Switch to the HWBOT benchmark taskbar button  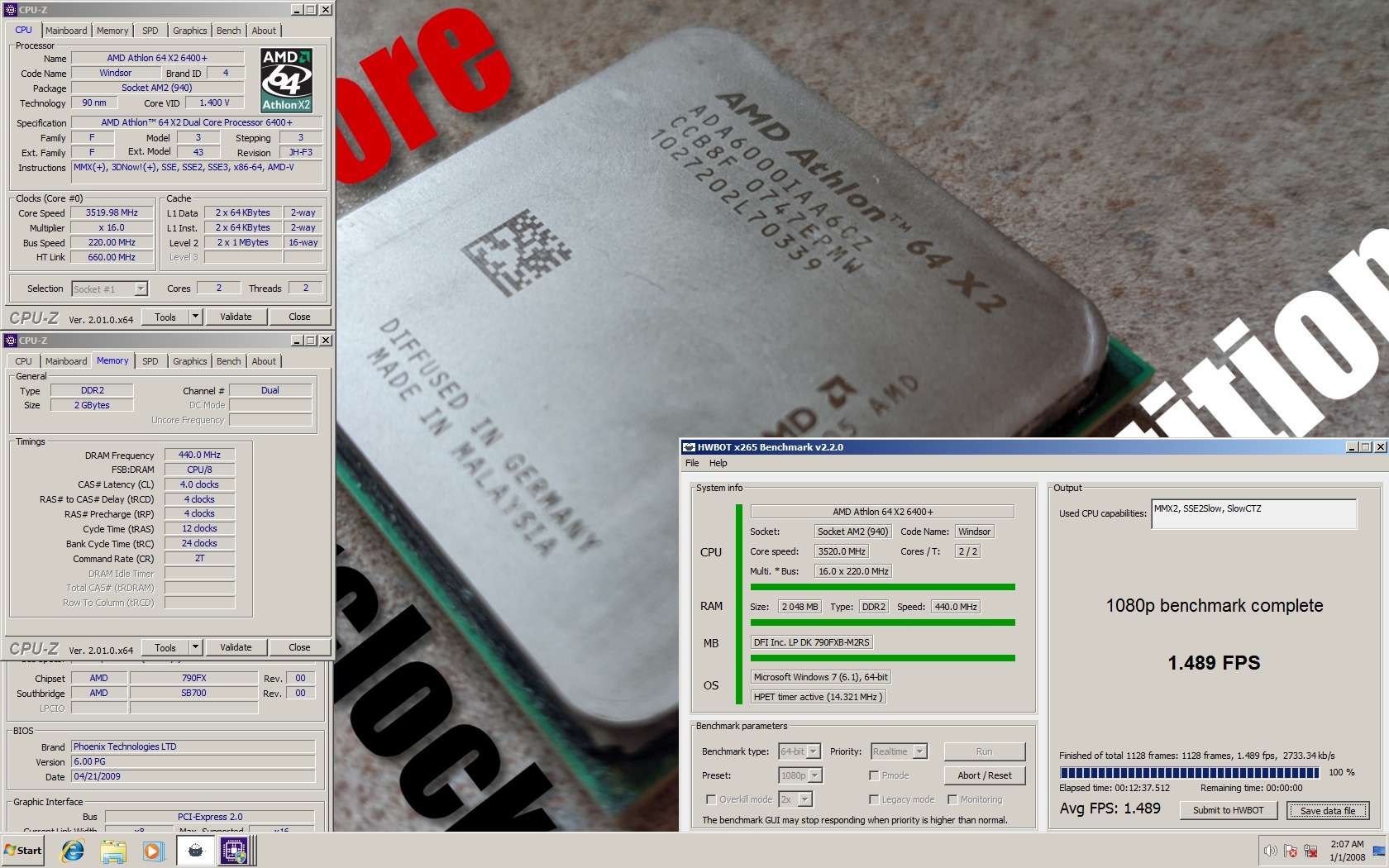[195, 850]
